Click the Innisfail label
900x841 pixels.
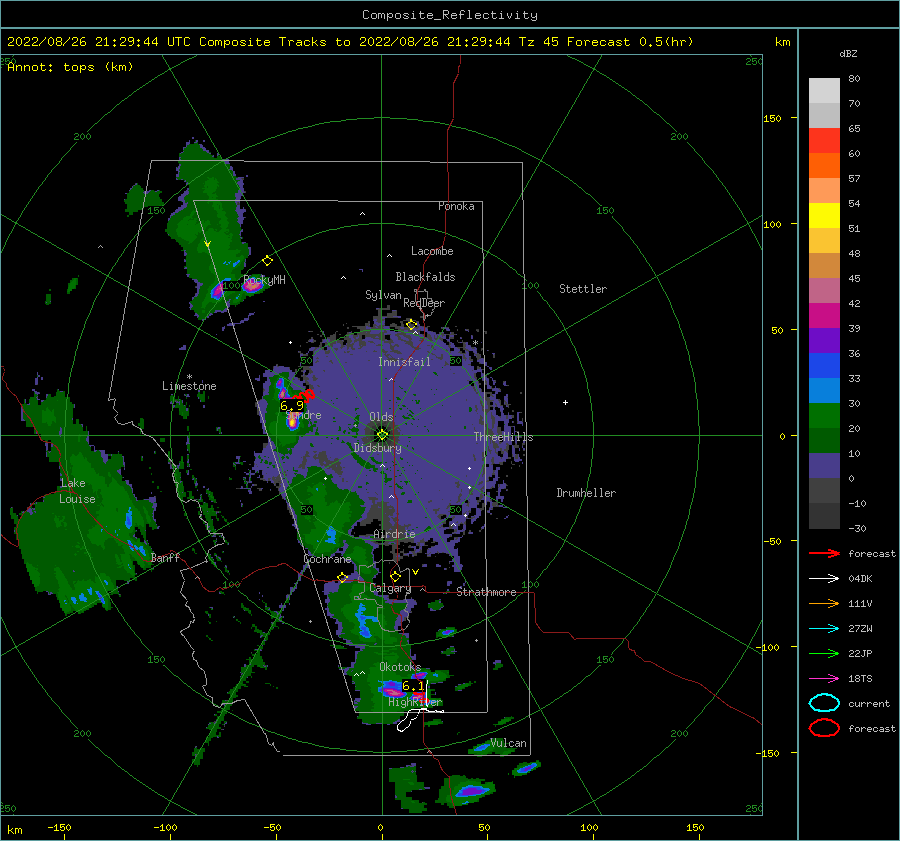(404, 362)
